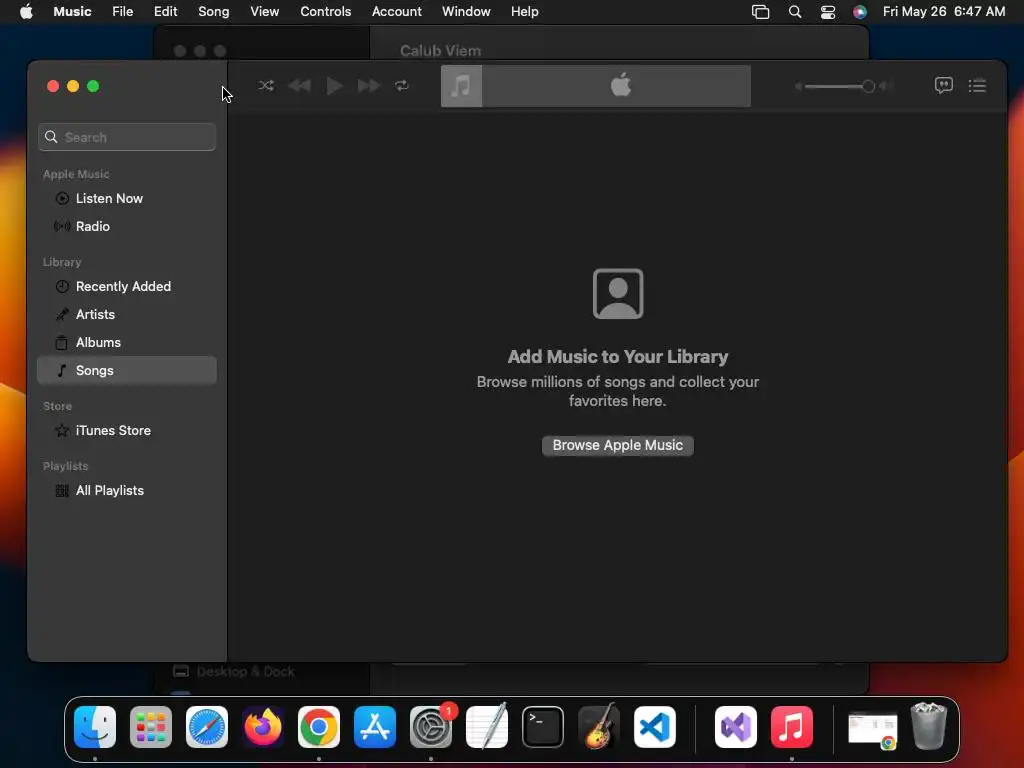The width and height of the screenshot is (1024, 768).
Task: Activate Siri from menu bar
Action: [860, 12]
